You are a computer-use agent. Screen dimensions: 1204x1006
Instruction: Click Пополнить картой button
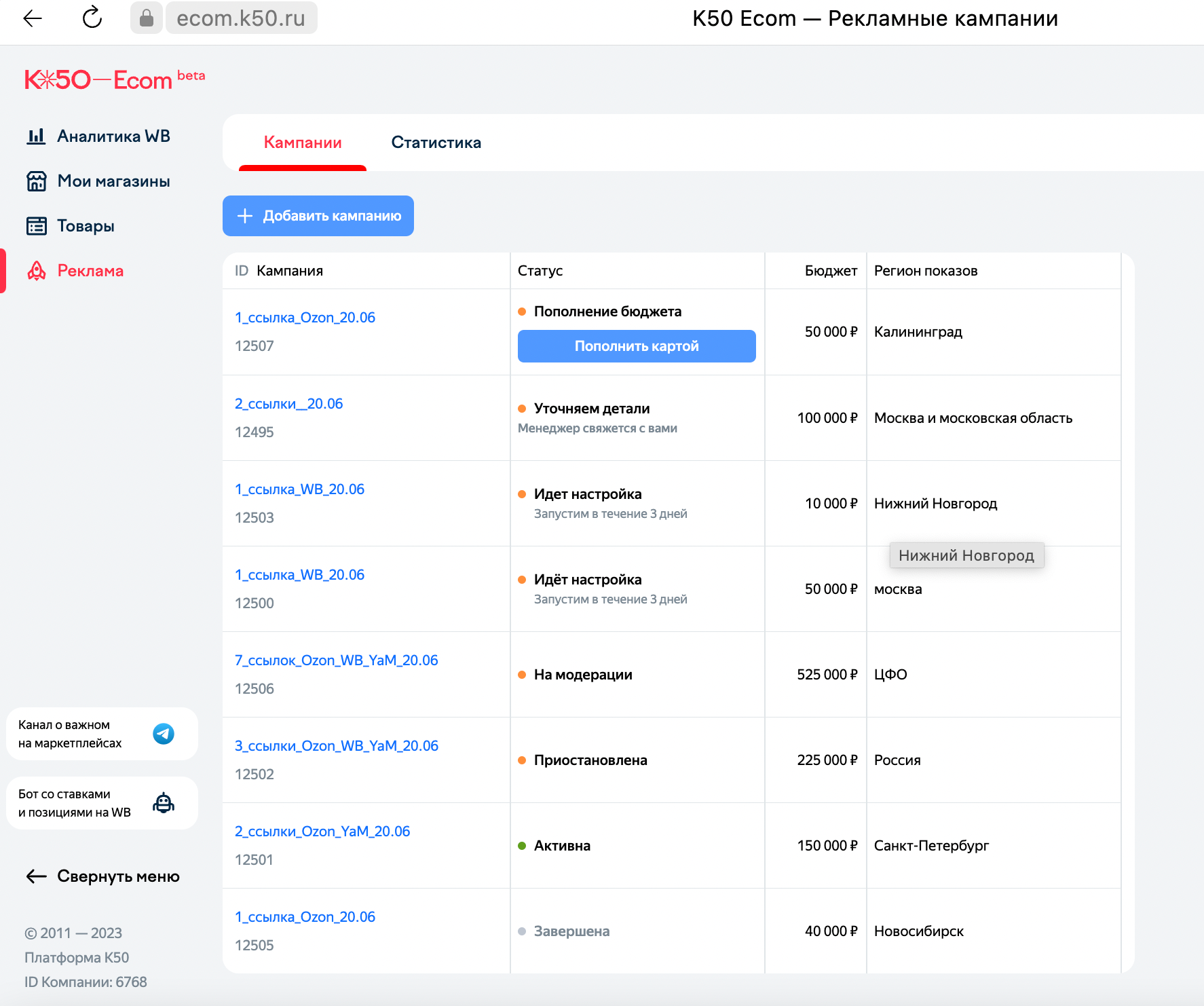pos(637,346)
